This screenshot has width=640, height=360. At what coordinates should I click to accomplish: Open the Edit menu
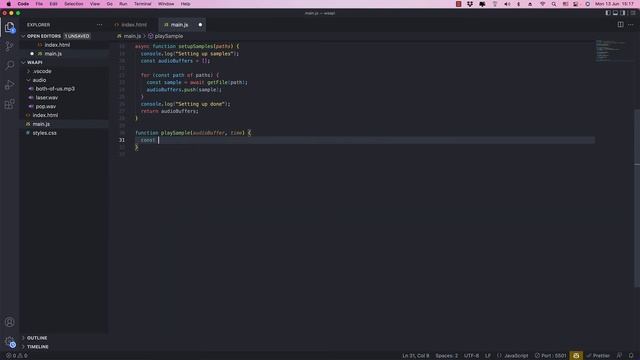[53, 4]
